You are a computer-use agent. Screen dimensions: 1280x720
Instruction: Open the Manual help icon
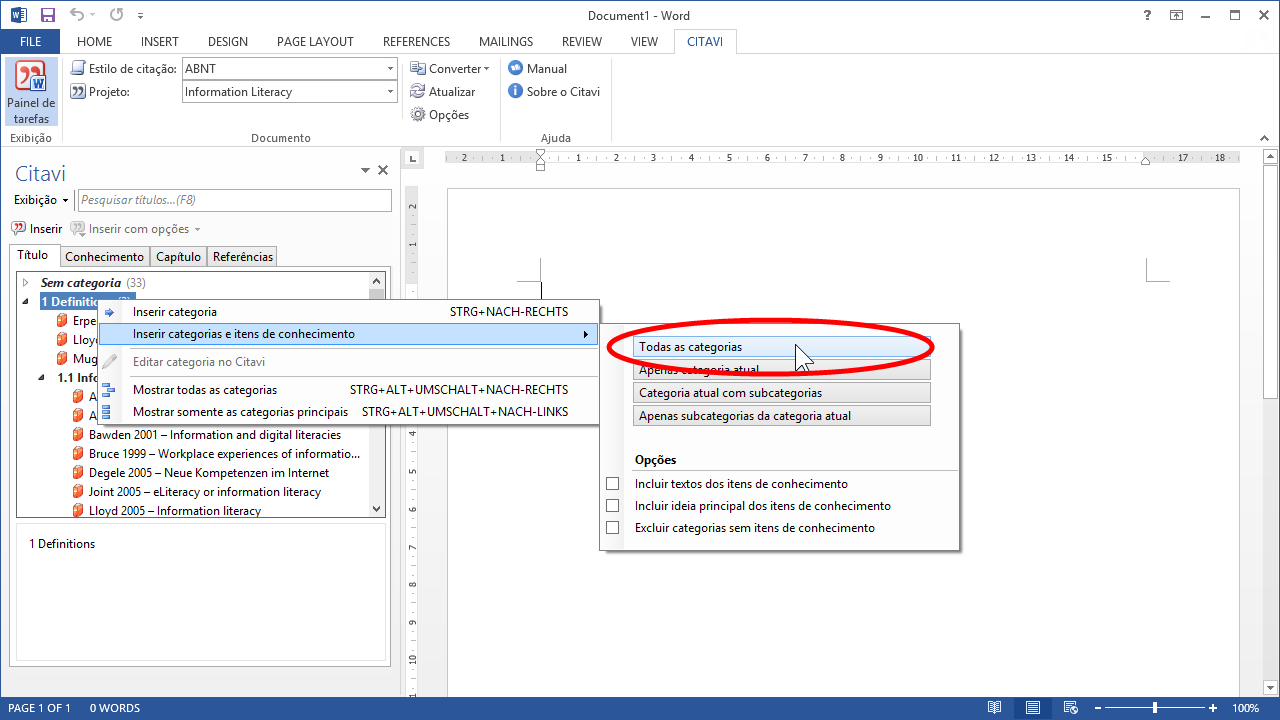click(x=516, y=68)
